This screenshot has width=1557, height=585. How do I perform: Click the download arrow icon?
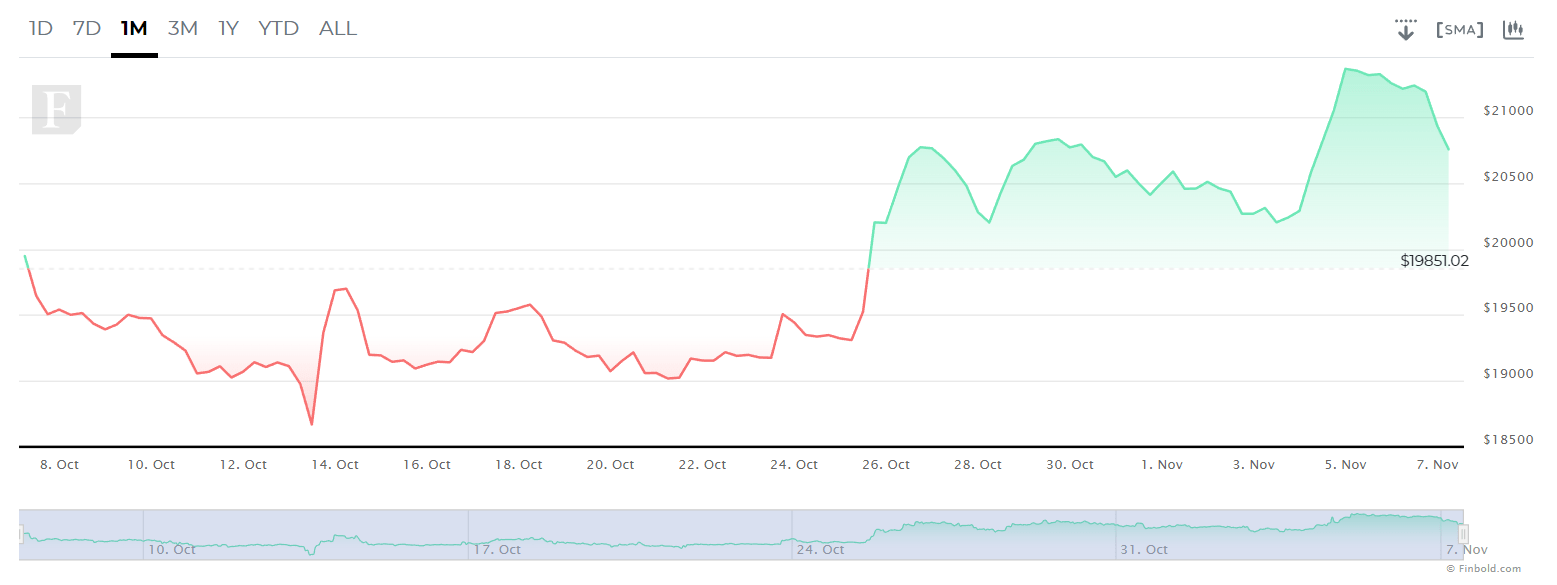tap(1406, 29)
